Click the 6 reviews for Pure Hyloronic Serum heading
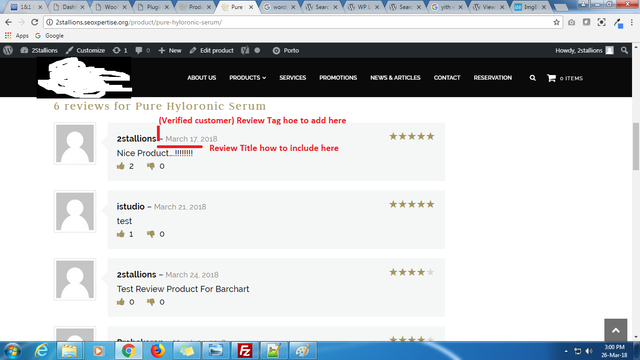Image resolution: width=640 pixels, height=360 pixels. 160,106
